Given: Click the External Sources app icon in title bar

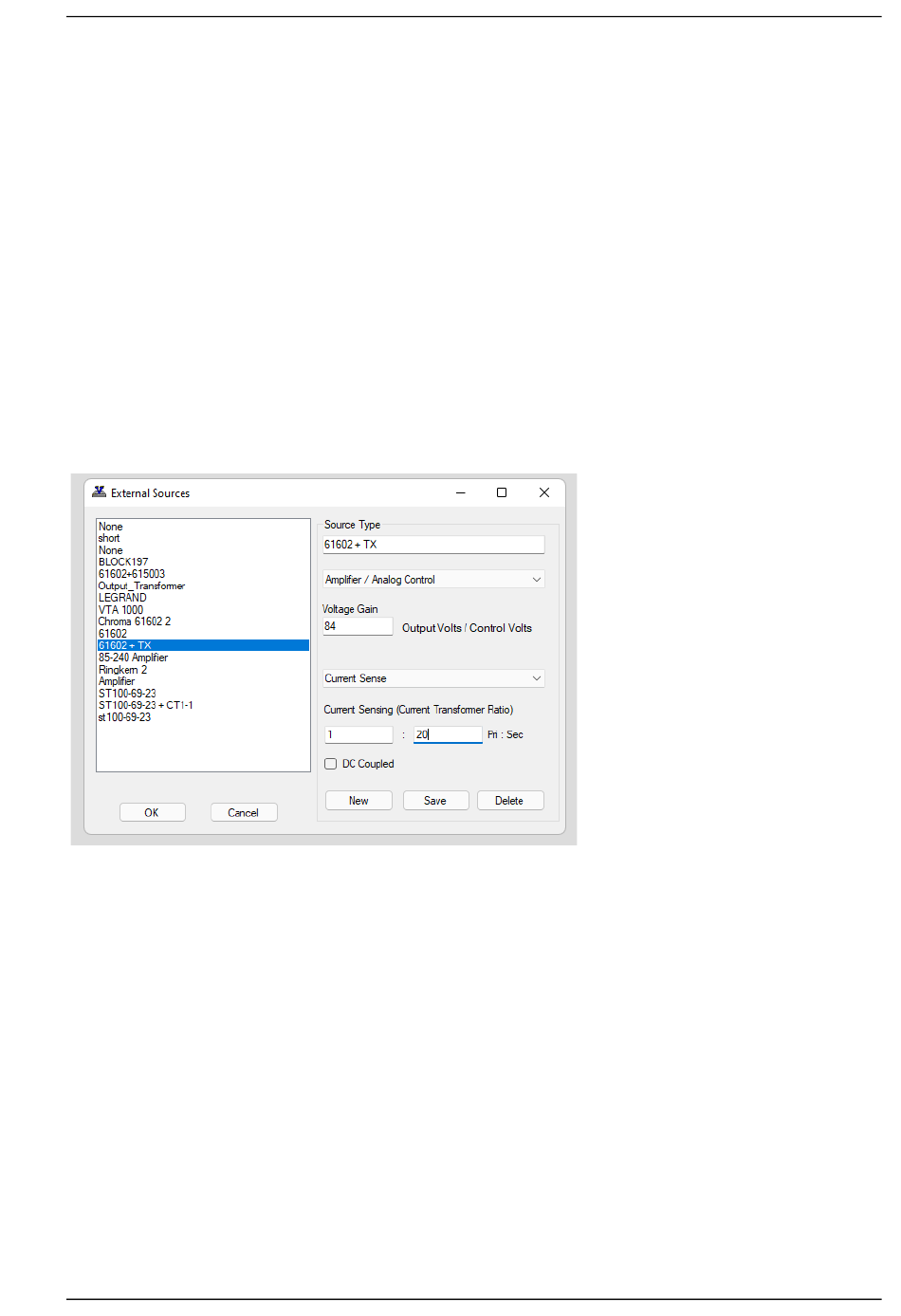Looking at the screenshot, I should 99,492.
